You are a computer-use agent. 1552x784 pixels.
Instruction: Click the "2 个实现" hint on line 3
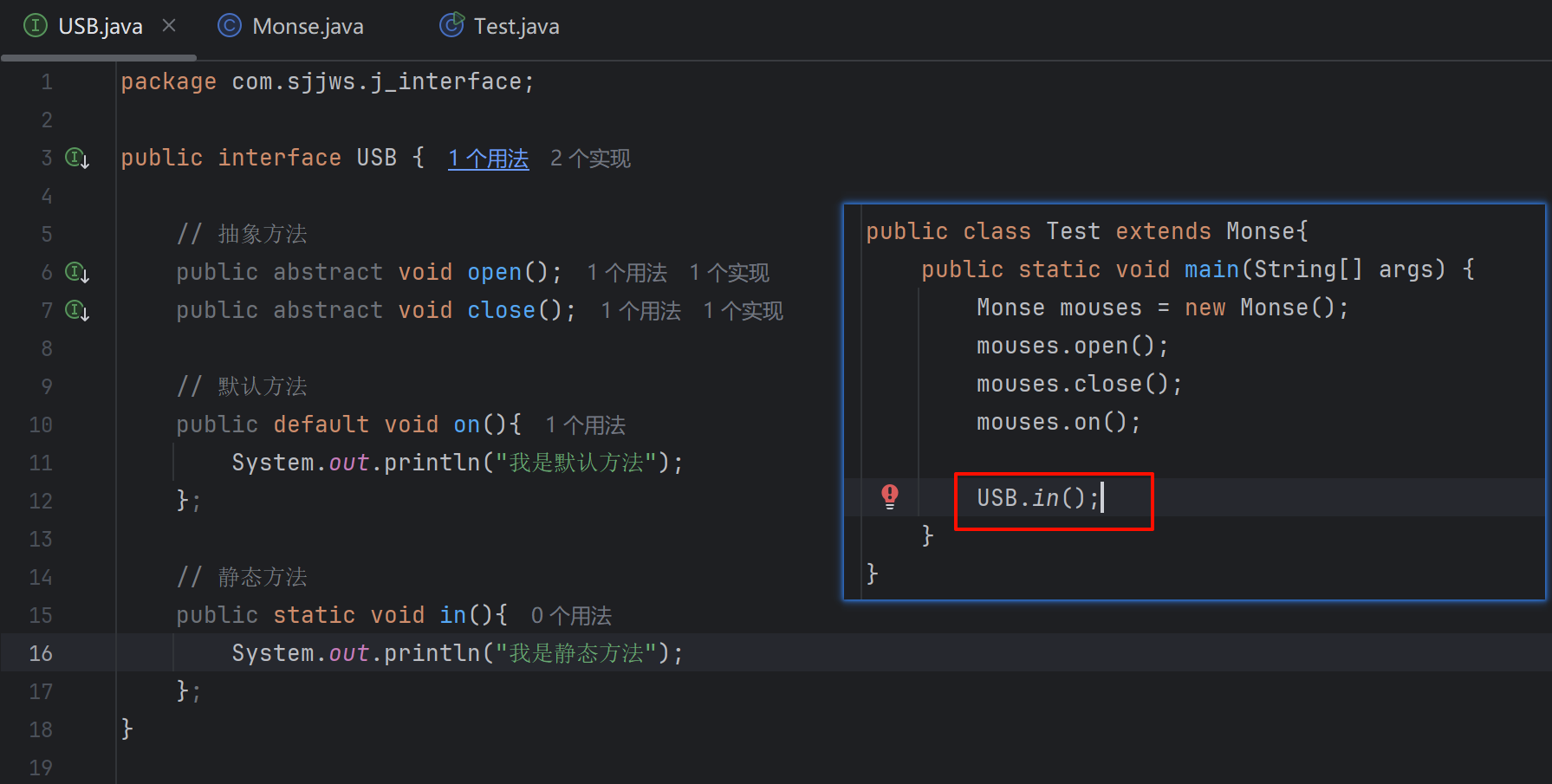pos(590,159)
